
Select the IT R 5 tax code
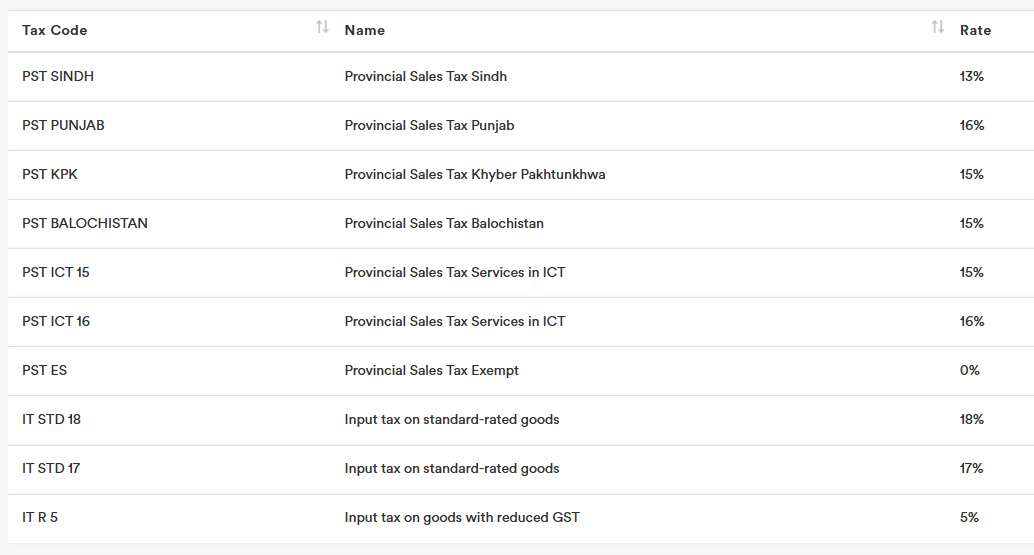pyautogui.click(x=40, y=517)
